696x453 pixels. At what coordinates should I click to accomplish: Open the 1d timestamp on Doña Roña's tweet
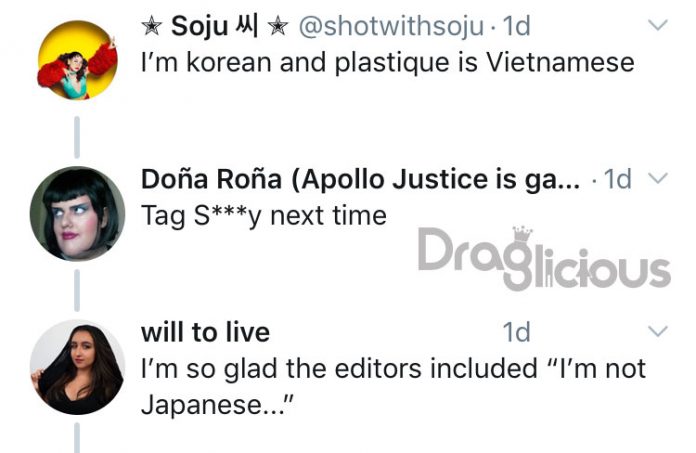[x=617, y=179]
